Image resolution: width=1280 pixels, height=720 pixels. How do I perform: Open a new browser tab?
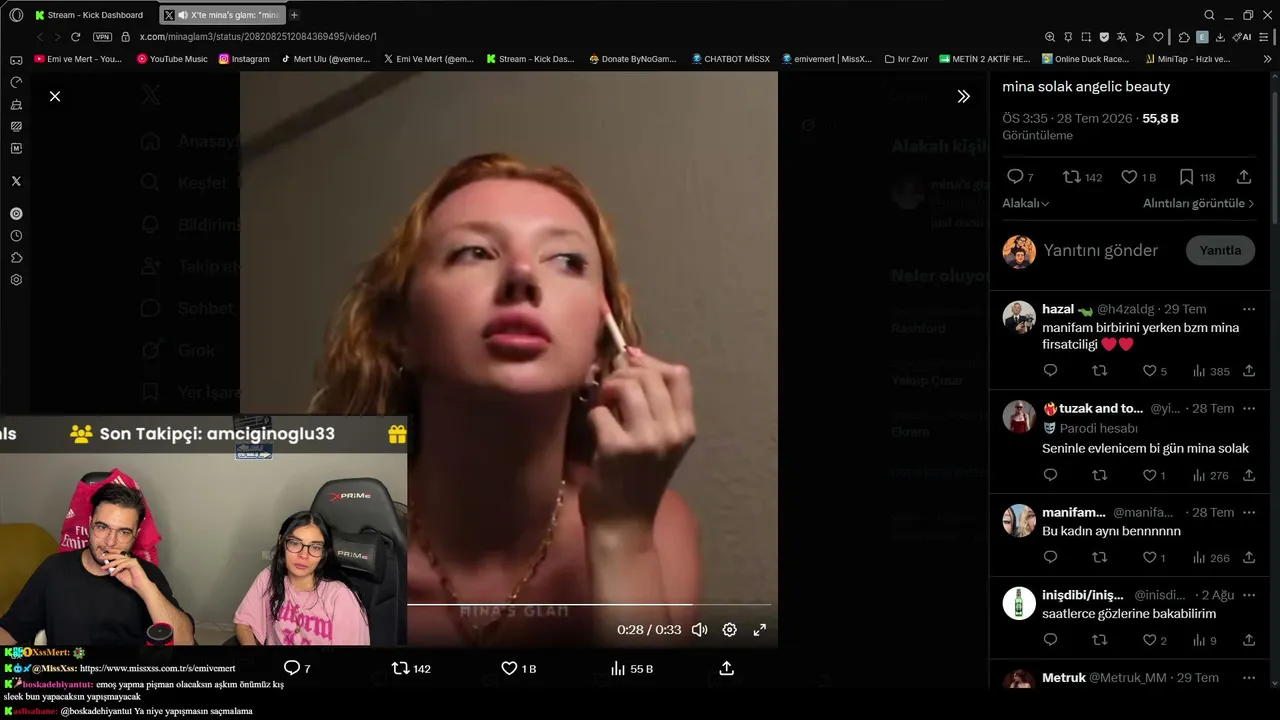294,15
